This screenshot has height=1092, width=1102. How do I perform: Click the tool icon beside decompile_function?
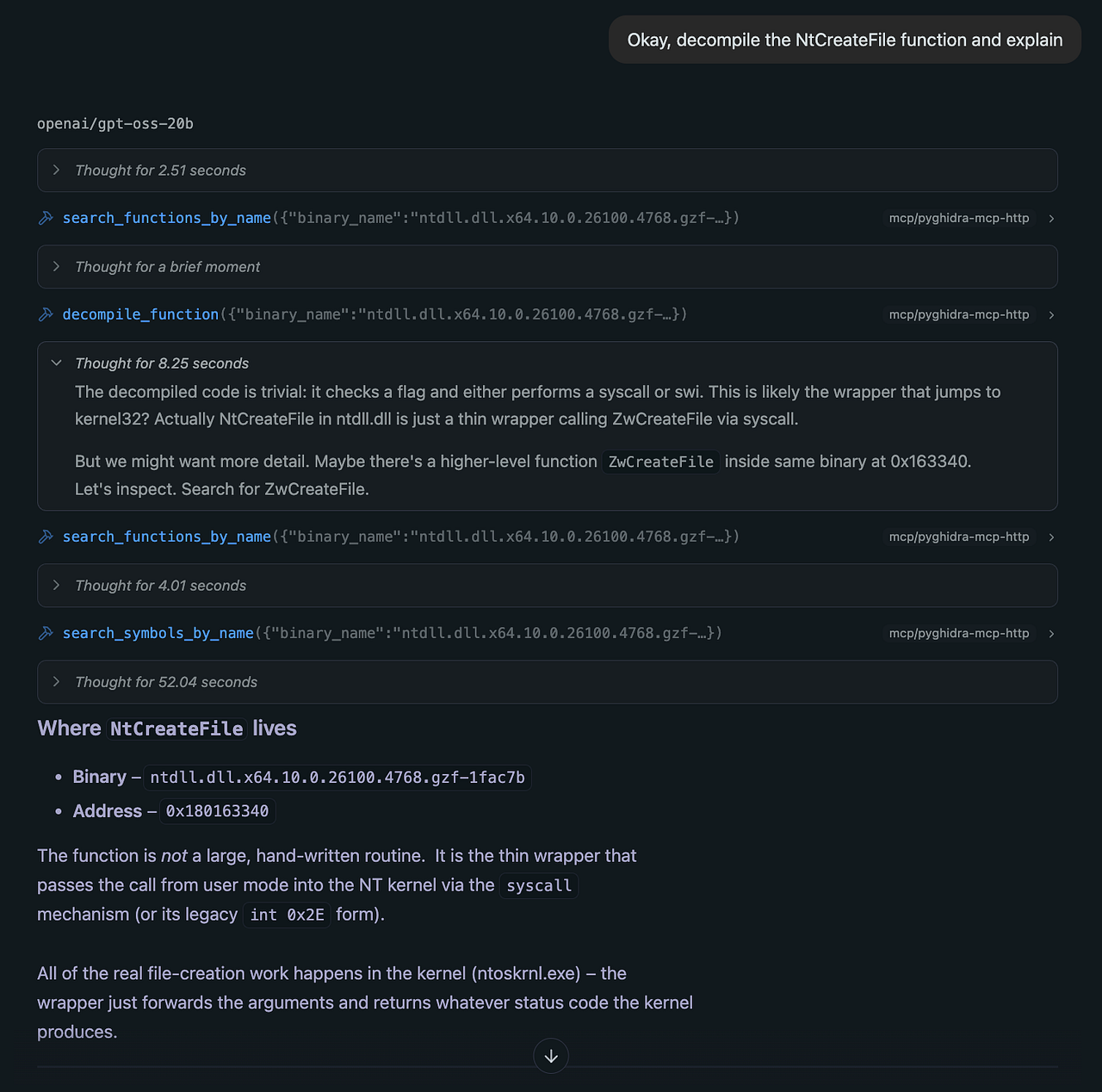coord(46,314)
